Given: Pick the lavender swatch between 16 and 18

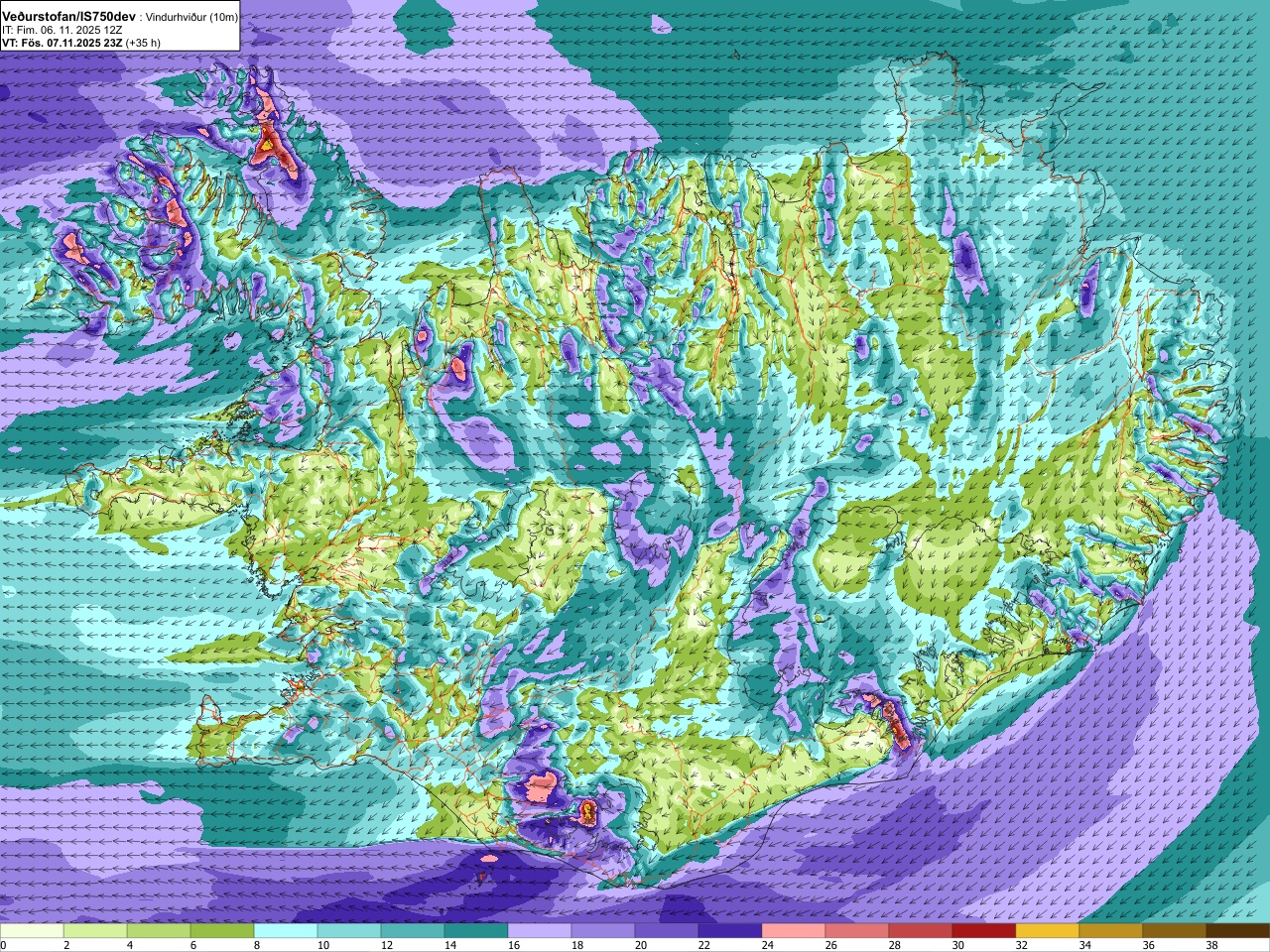Looking at the screenshot, I should [x=540, y=931].
